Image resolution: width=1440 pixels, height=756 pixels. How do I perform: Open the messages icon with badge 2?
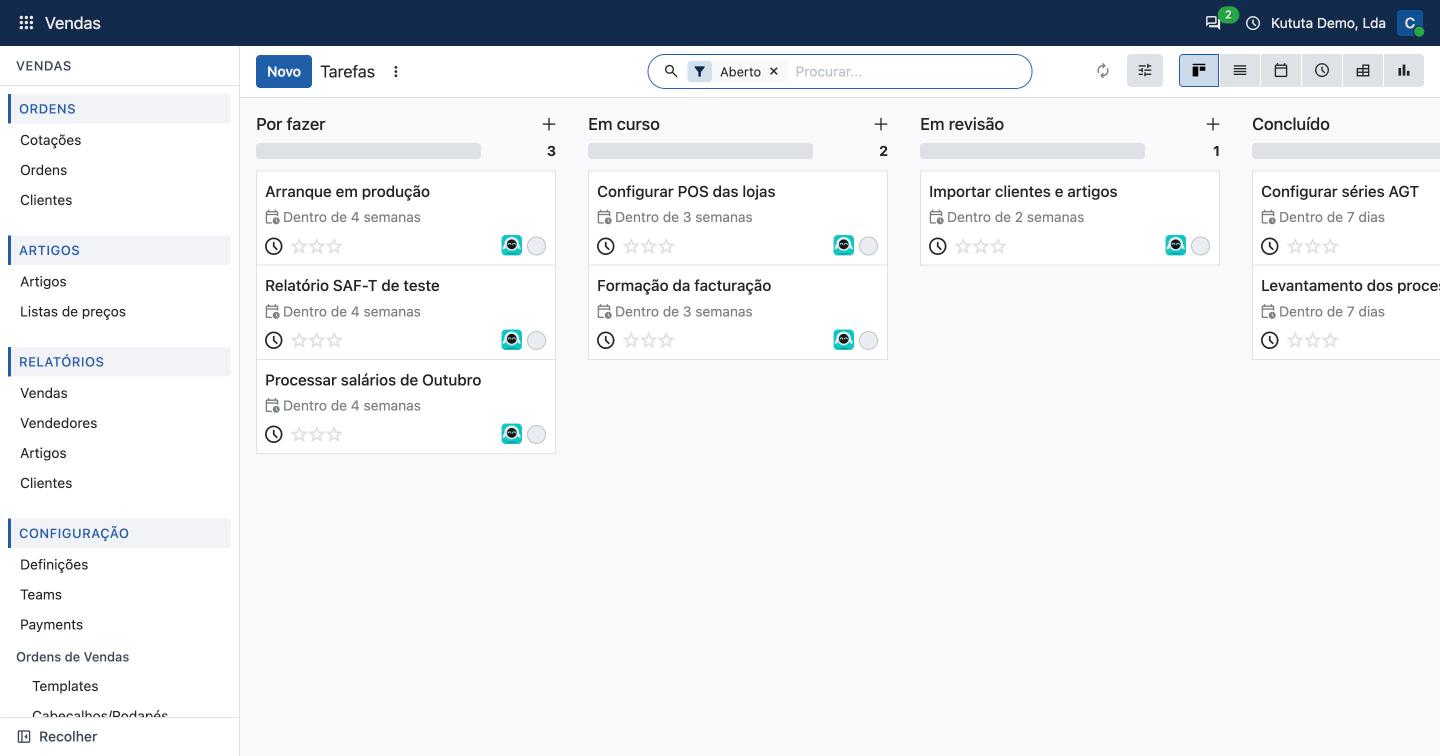pos(1213,23)
